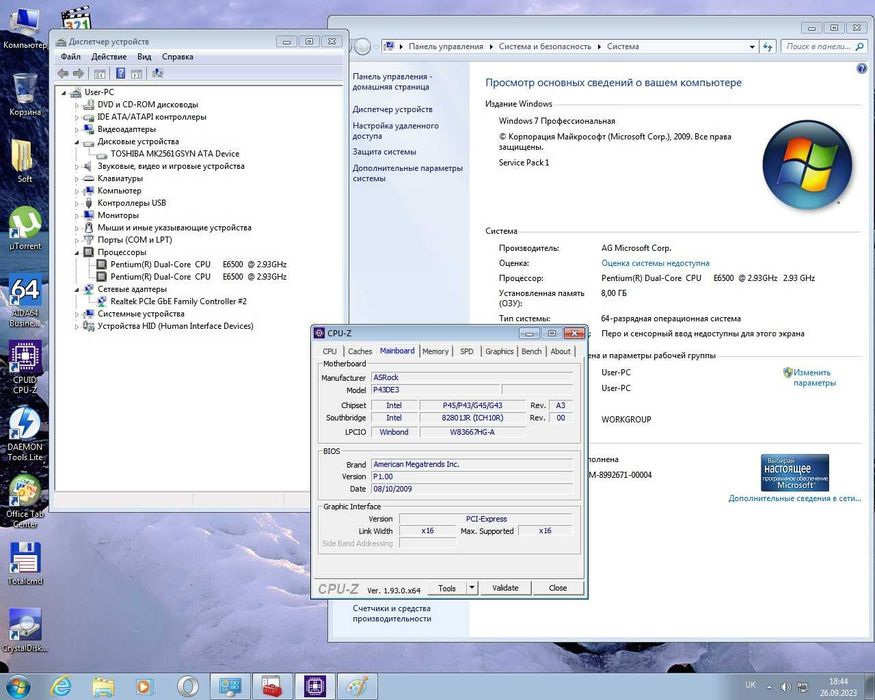The width and height of the screenshot is (875, 700).
Task: Open the CPU-Z Tools dropdown arrow
Action: [472, 588]
